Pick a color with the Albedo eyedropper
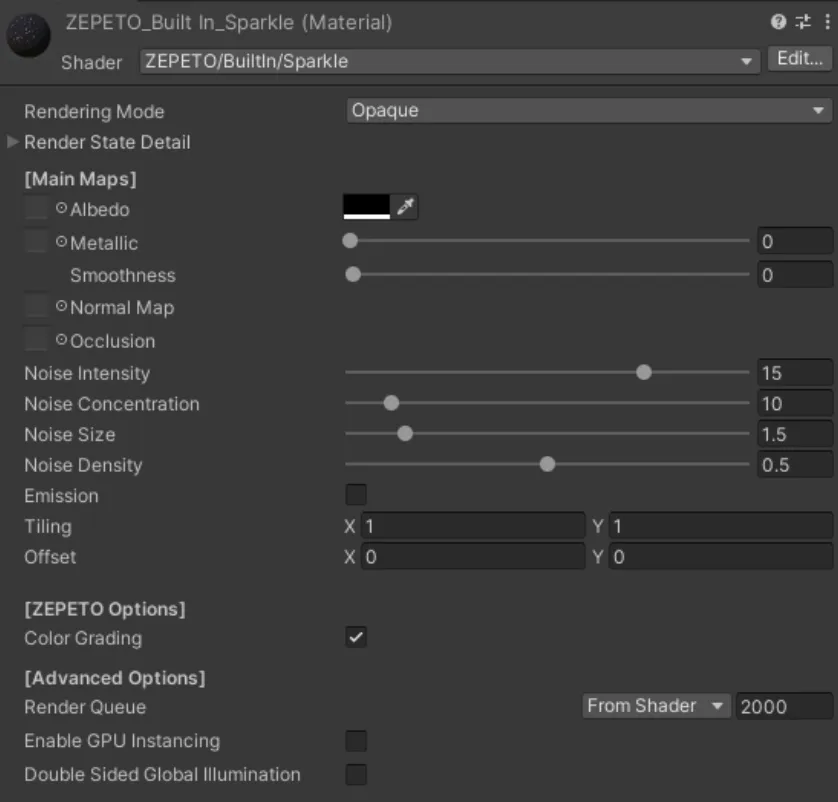Image resolution: width=838 pixels, height=802 pixels. click(x=405, y=207)
